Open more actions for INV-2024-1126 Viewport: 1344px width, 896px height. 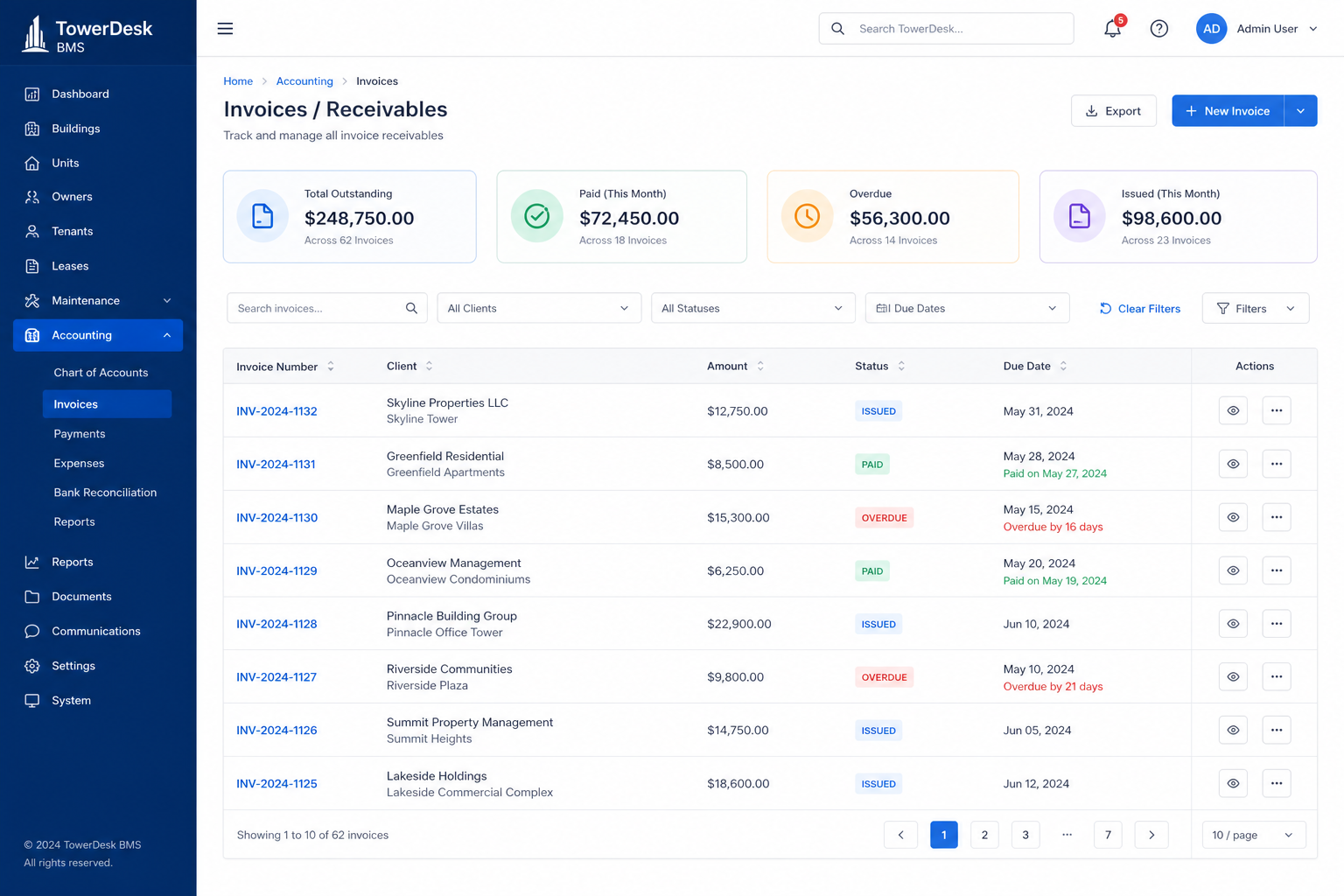[1277, 730]
